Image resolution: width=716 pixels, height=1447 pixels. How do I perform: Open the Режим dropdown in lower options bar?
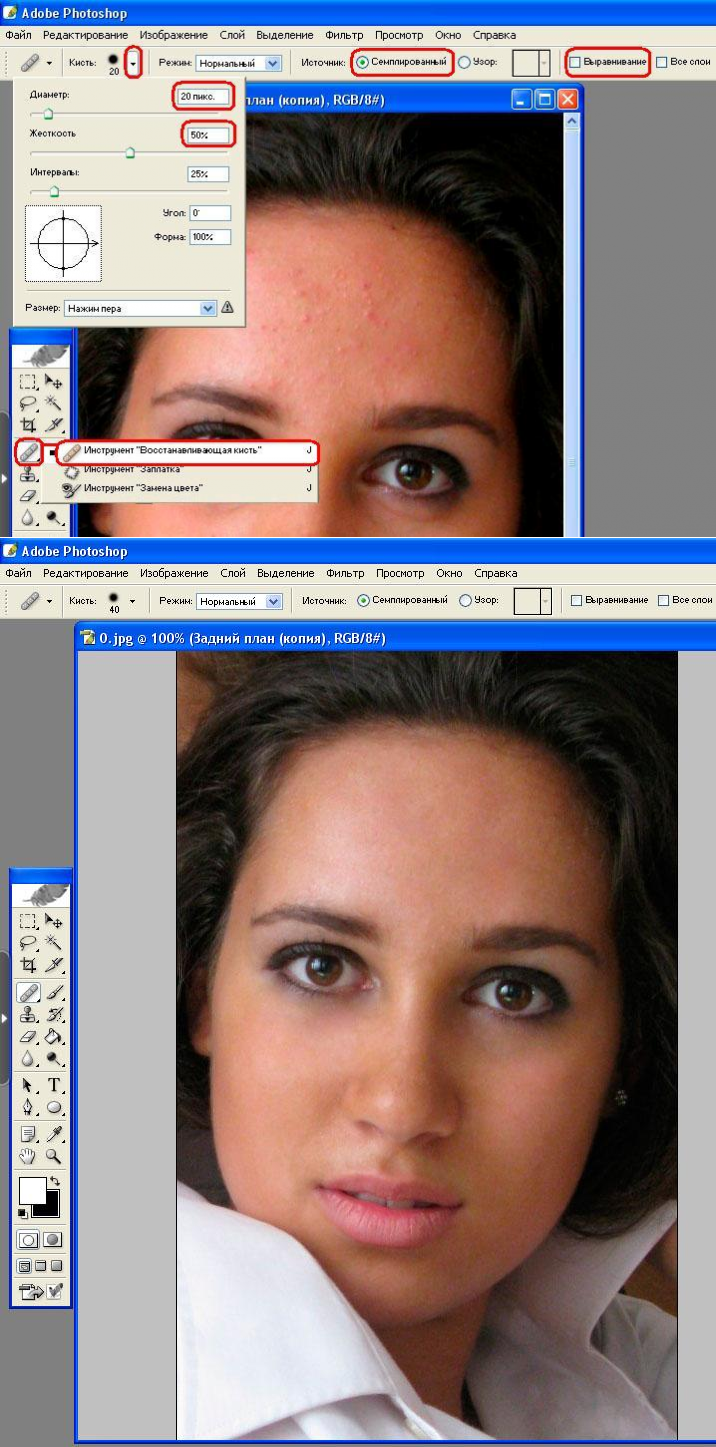coord(239,602)
